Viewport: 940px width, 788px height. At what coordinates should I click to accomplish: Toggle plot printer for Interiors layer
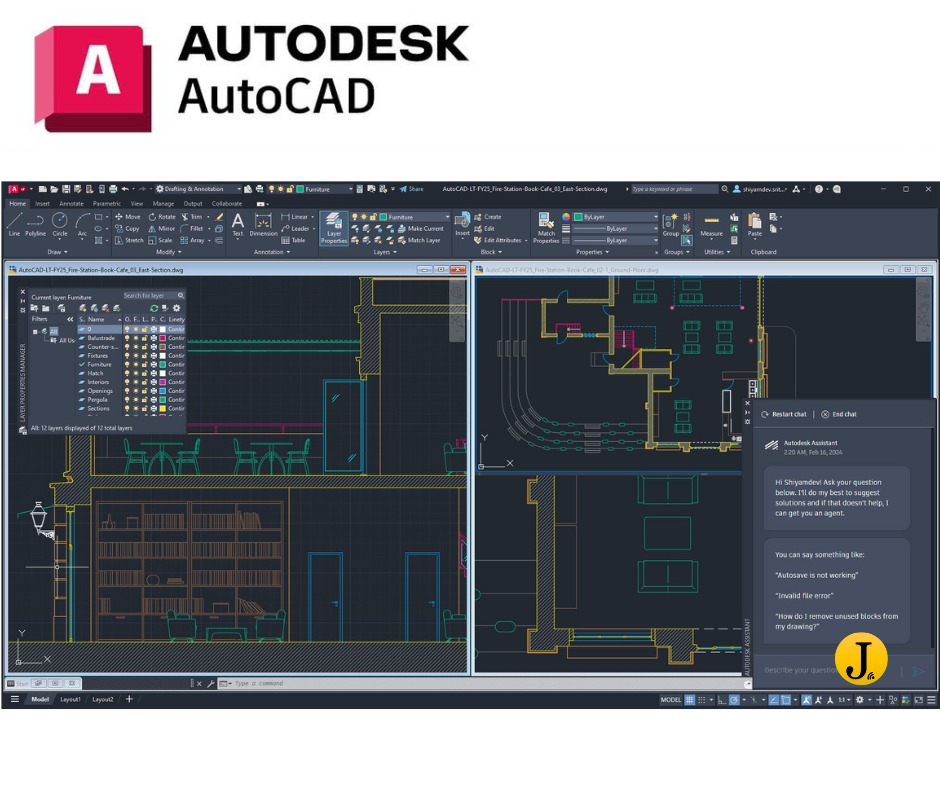click(x=153, y=382)
